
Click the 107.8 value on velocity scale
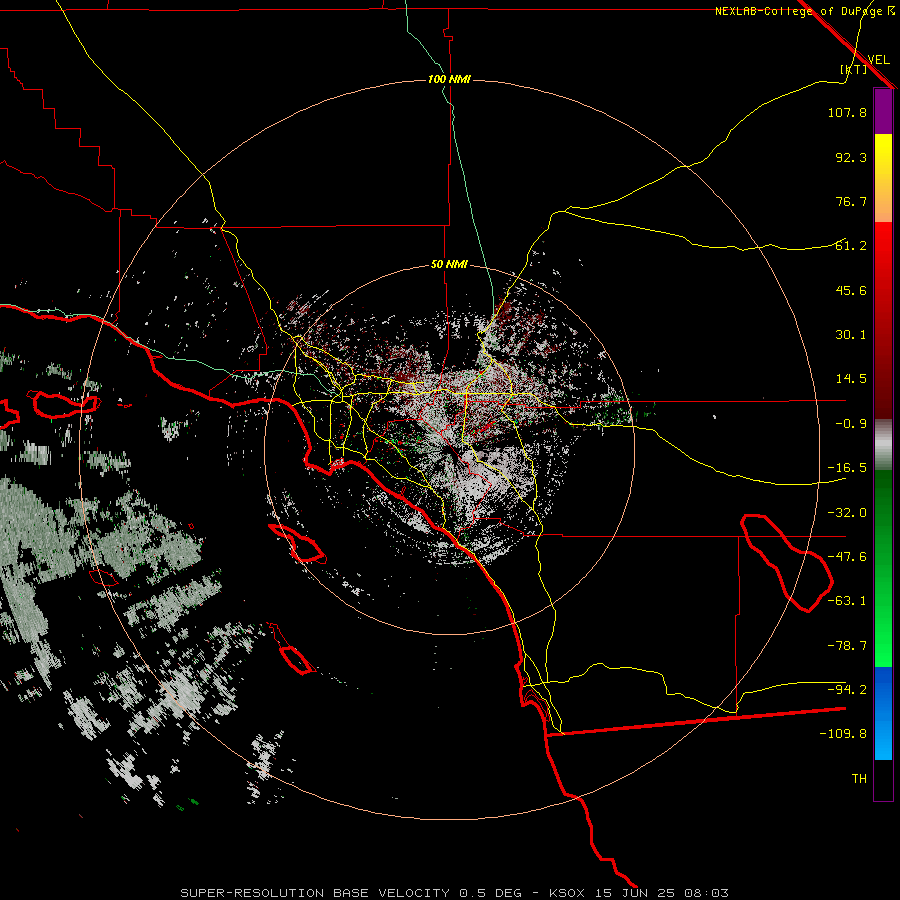click(x=847, y=112)
